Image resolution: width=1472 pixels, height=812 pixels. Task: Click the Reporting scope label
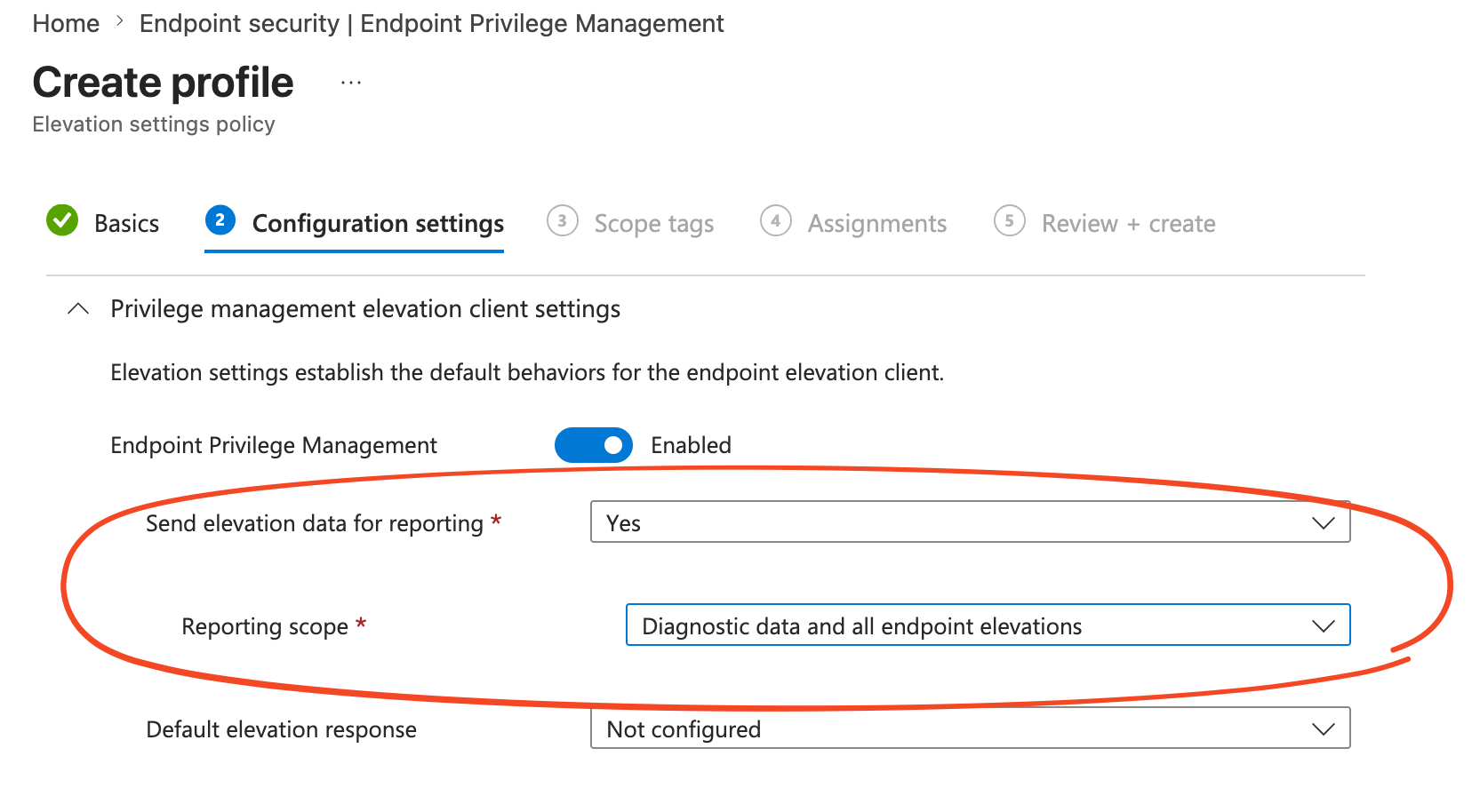[265, 626]
